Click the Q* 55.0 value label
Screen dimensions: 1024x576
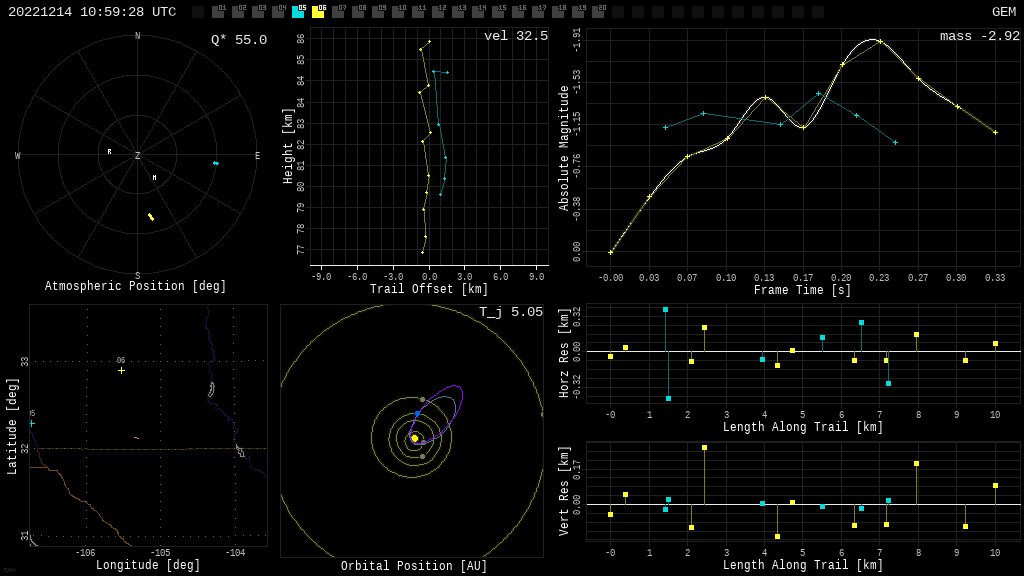pyautogui.click(x=239, y=40)
